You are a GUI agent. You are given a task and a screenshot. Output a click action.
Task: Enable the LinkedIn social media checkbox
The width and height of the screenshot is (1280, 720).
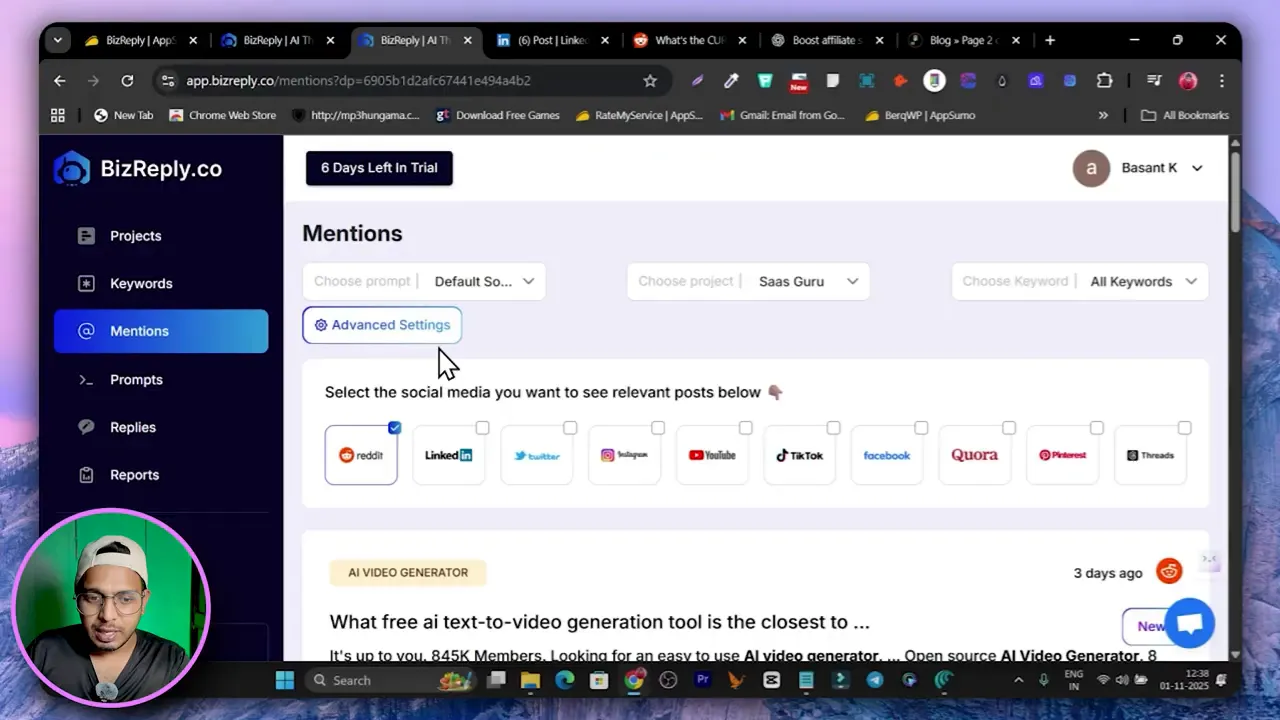[482, 426]
